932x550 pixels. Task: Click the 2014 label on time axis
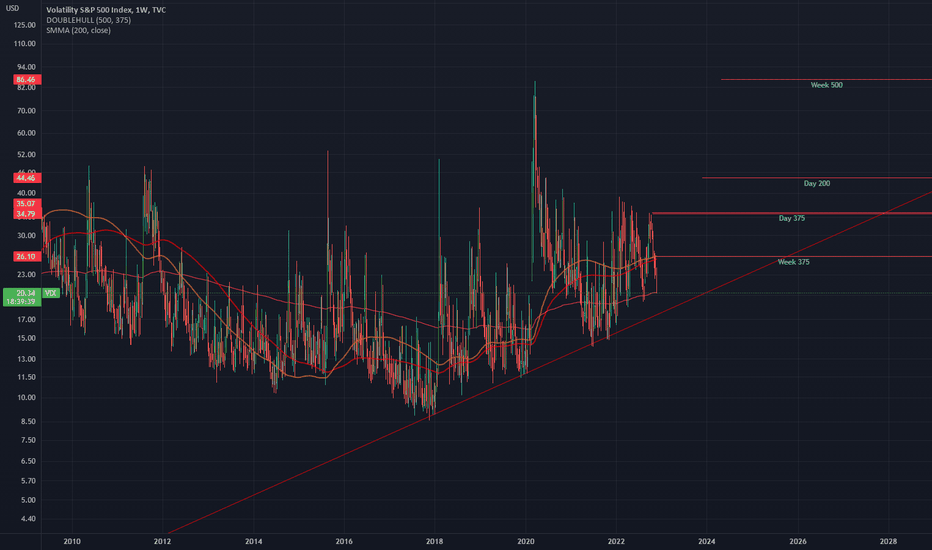(x=253, y=541)
